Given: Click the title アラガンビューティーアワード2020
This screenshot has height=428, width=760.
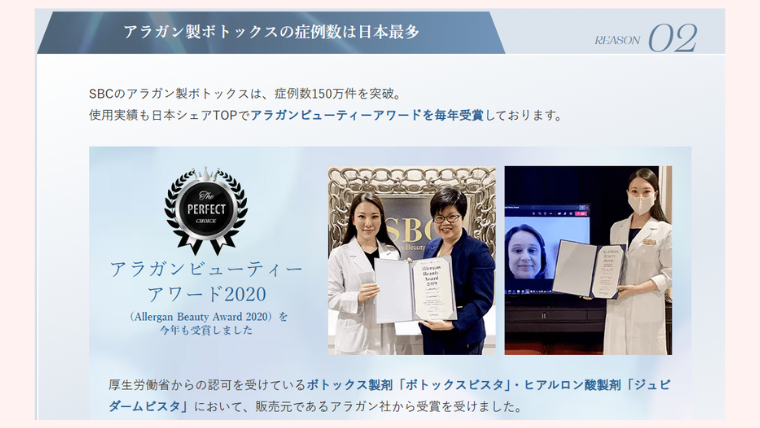Looking at the screenshot, I should tap(206, 281).
